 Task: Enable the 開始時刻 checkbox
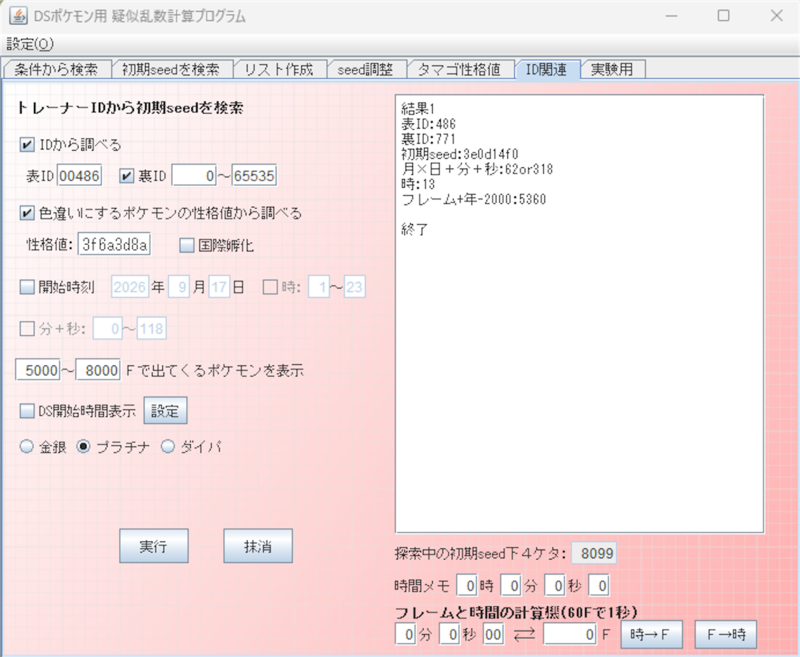tap(27, 287)
